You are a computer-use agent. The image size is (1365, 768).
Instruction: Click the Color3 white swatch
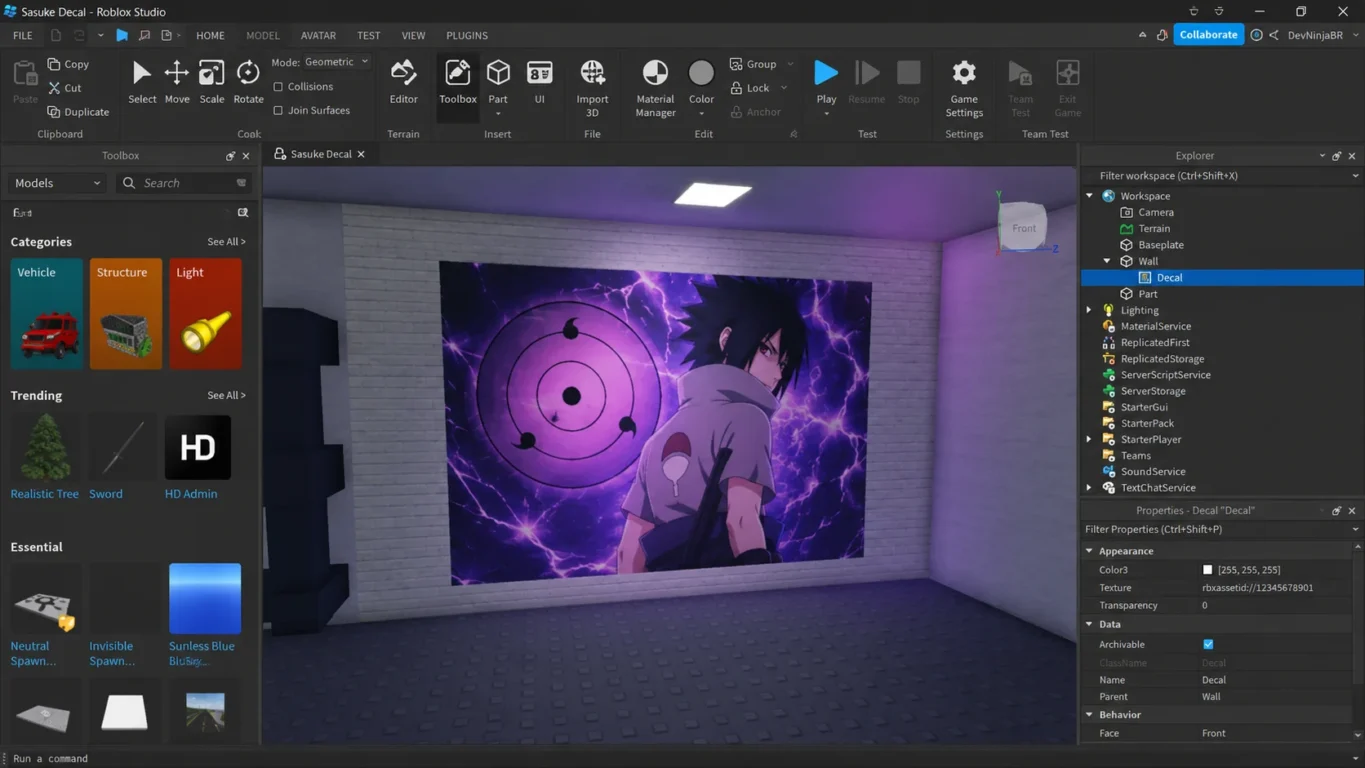[x=1207, y=570]
